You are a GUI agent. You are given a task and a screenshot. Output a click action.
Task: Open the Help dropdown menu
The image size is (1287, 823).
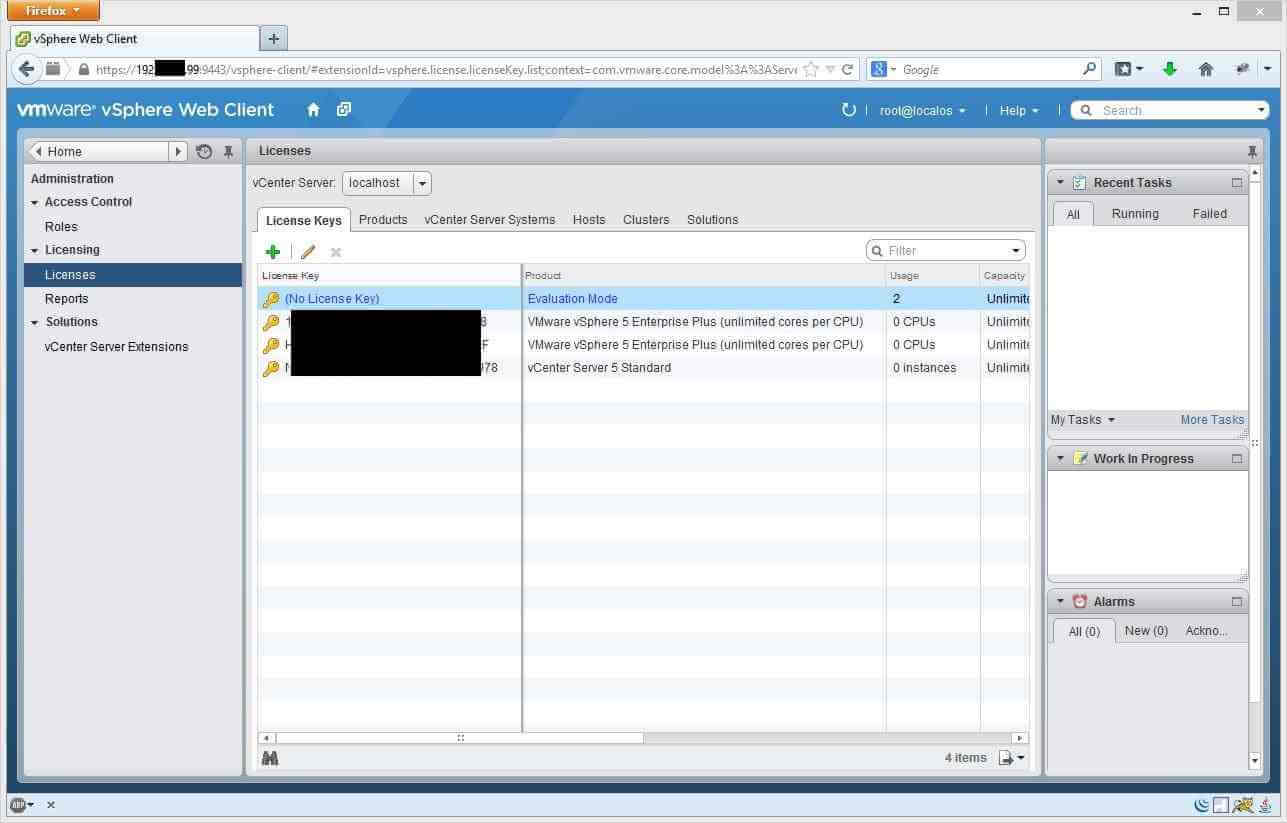point(1019,111)
